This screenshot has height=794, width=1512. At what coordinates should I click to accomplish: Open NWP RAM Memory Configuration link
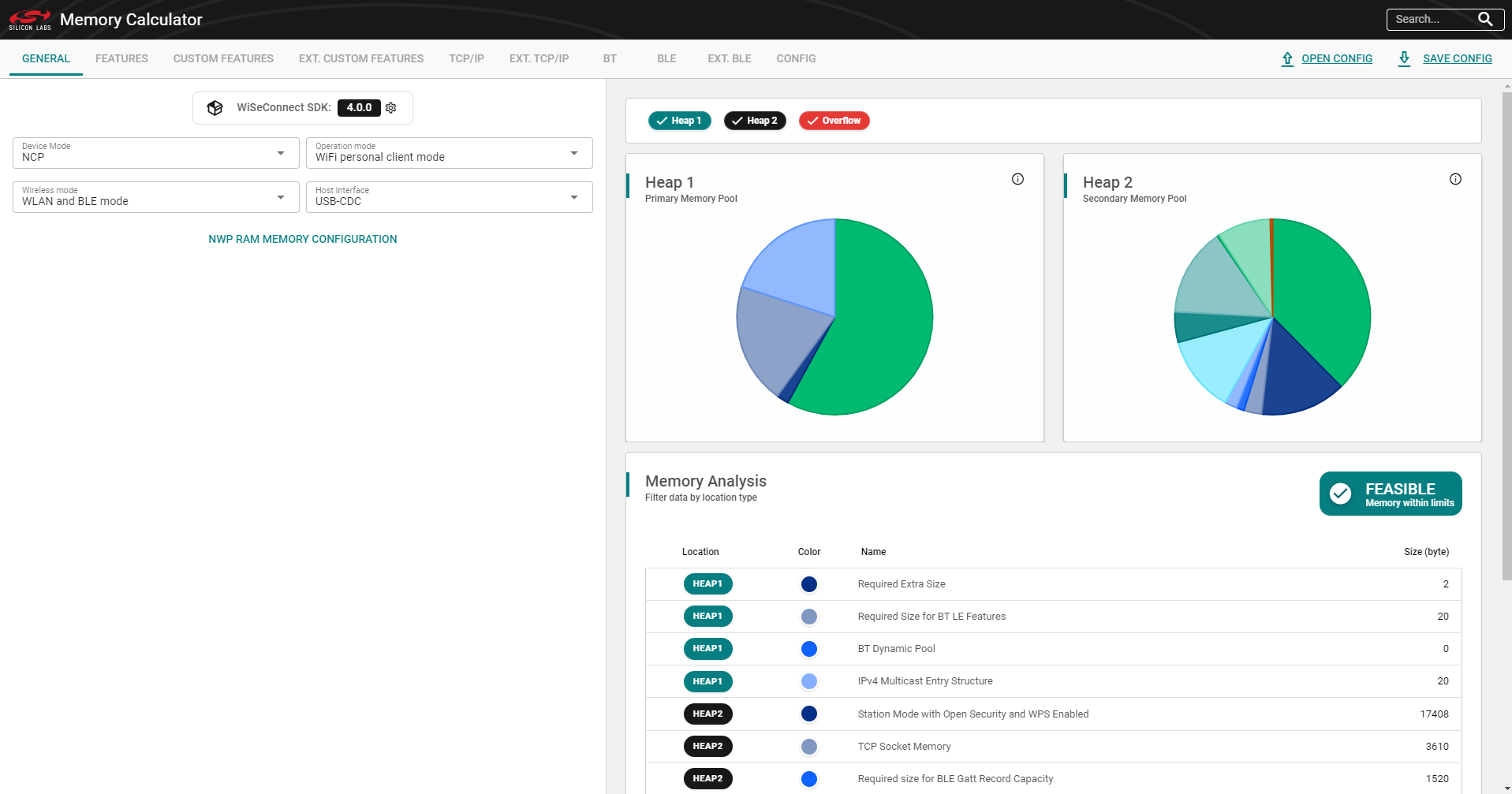(302, 239)
